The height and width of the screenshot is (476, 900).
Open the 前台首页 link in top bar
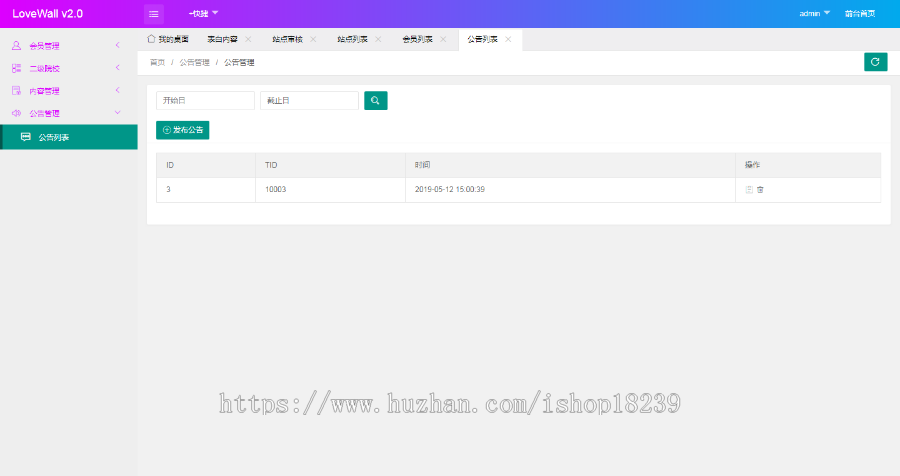[860, 13]
